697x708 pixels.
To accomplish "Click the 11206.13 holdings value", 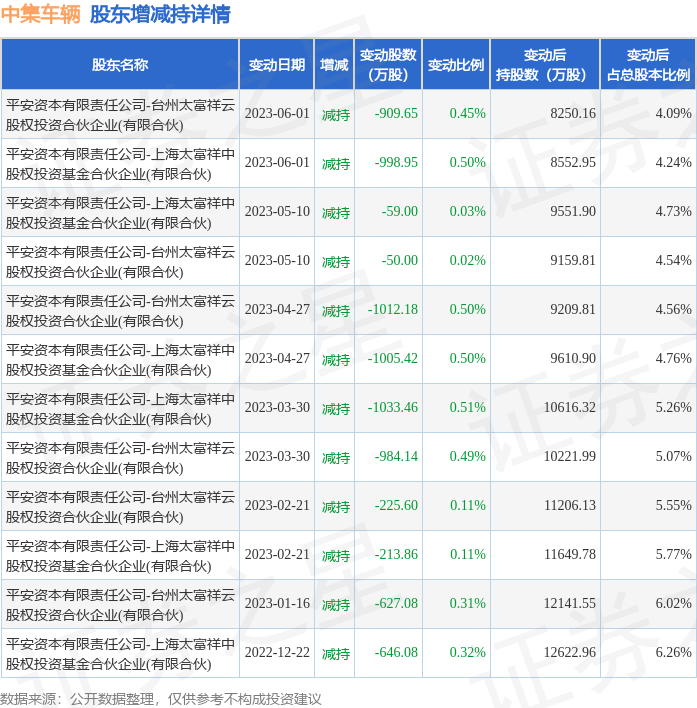I will pyautogui.click(x=570, y=505).
